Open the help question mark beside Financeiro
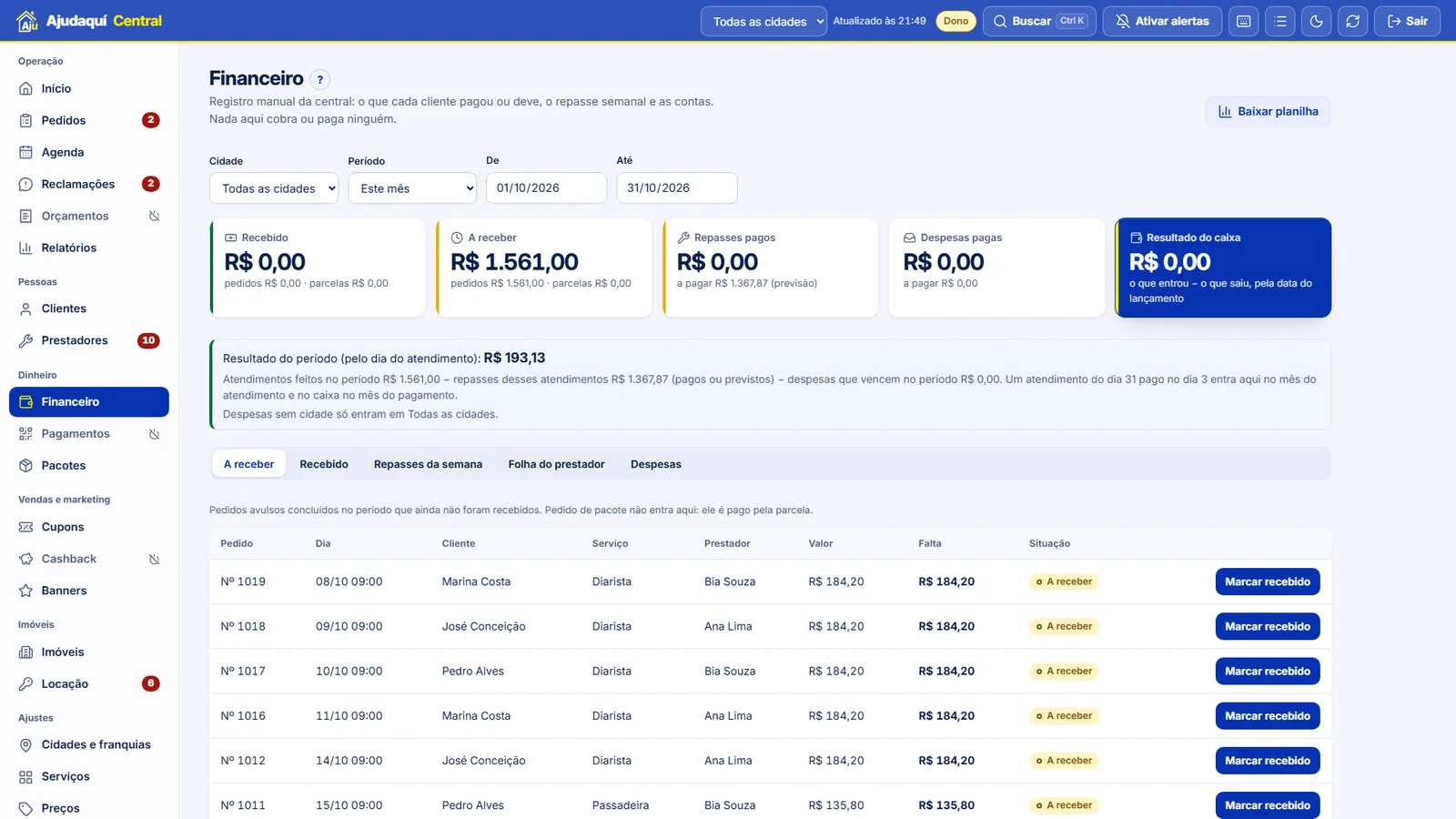Screen dimensions: 1456x819 pyautogui.click(x=320, y=79)
